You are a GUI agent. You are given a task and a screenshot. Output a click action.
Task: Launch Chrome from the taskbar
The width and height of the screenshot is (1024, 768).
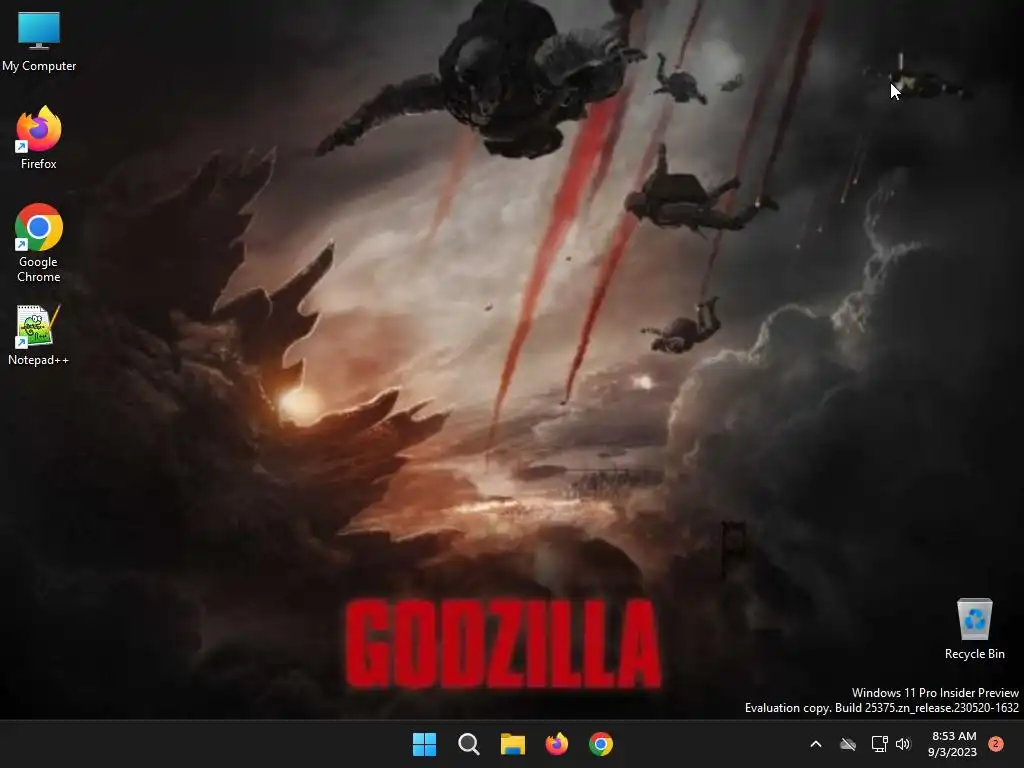(x=601, y=744)
